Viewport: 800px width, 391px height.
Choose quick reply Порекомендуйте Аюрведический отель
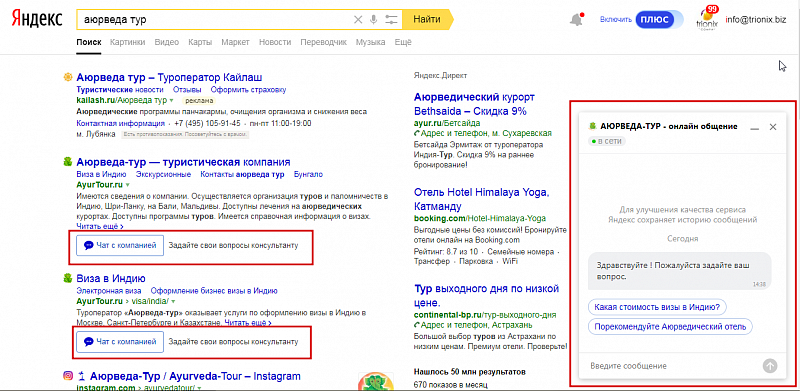coord(670,326)
